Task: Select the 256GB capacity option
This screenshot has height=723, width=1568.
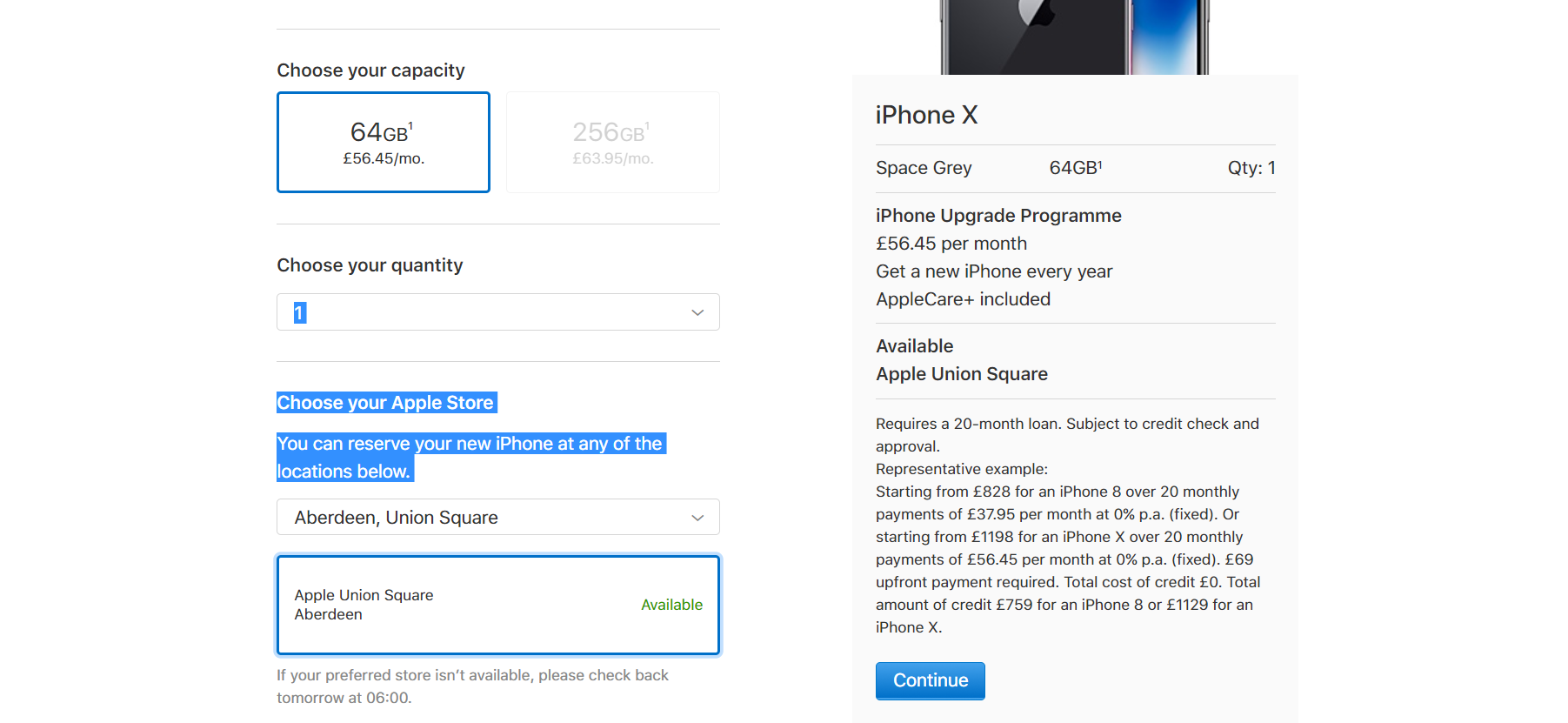Action: [613, 142]
